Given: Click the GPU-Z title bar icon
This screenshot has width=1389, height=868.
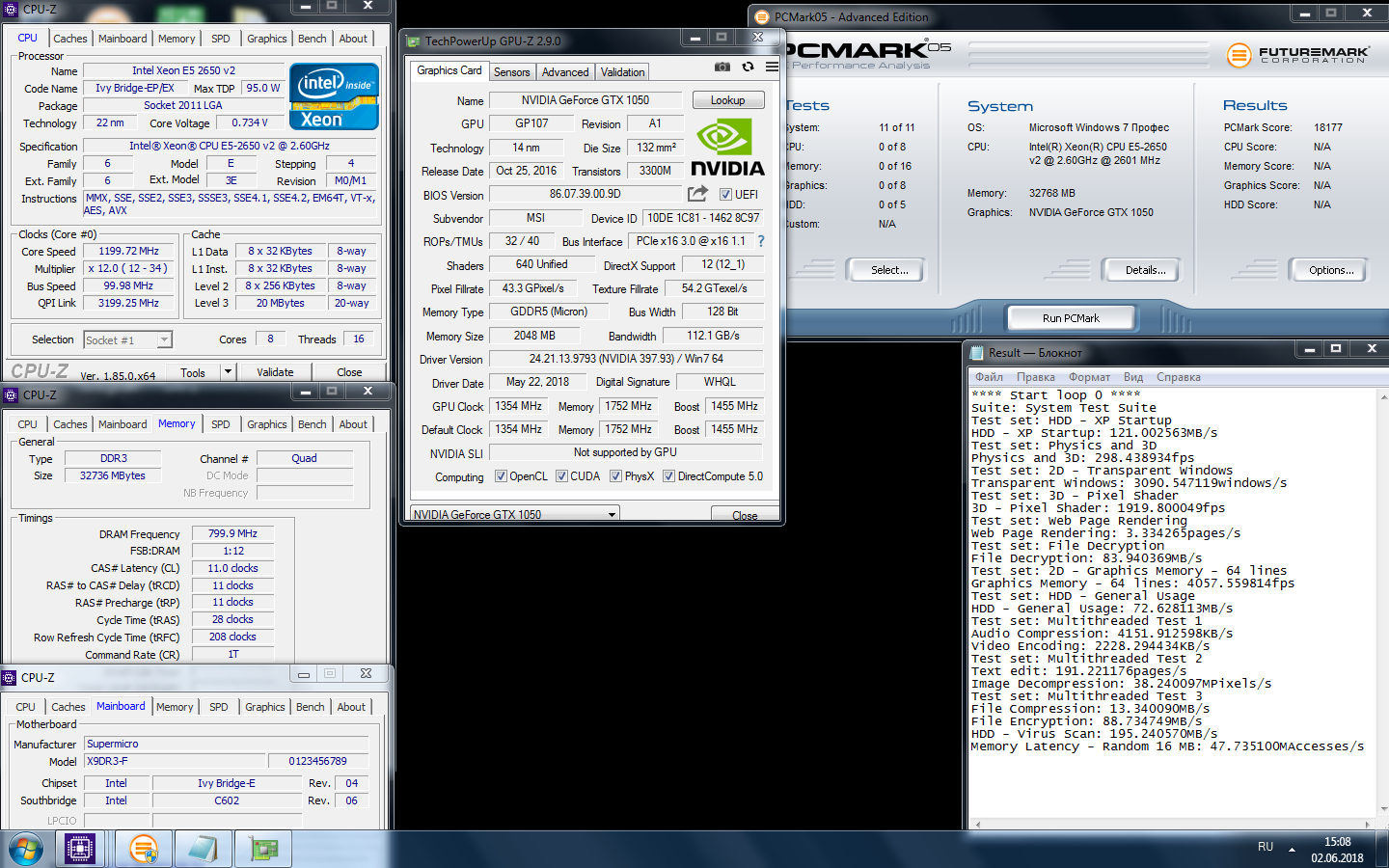Looking at the screenshot, I should (x=414, y=41).
